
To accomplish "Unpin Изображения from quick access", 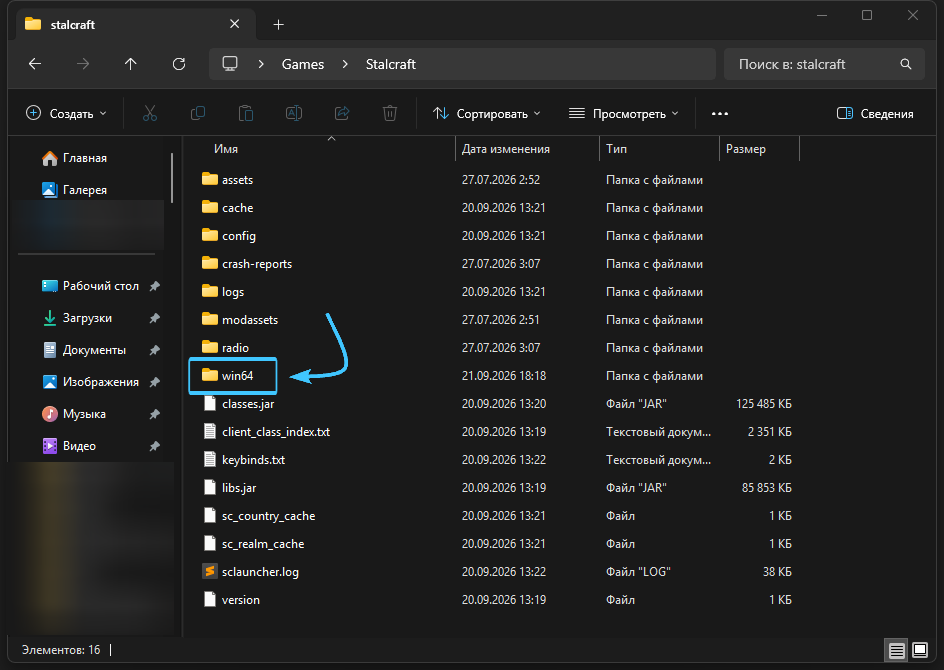I will [x=155, y=382].
